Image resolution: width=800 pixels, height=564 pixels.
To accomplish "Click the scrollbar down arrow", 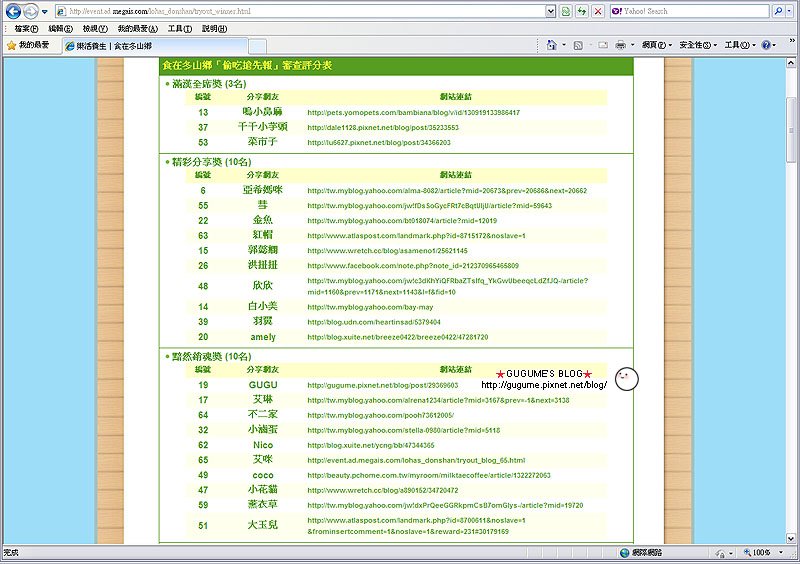I will (791, 538).
